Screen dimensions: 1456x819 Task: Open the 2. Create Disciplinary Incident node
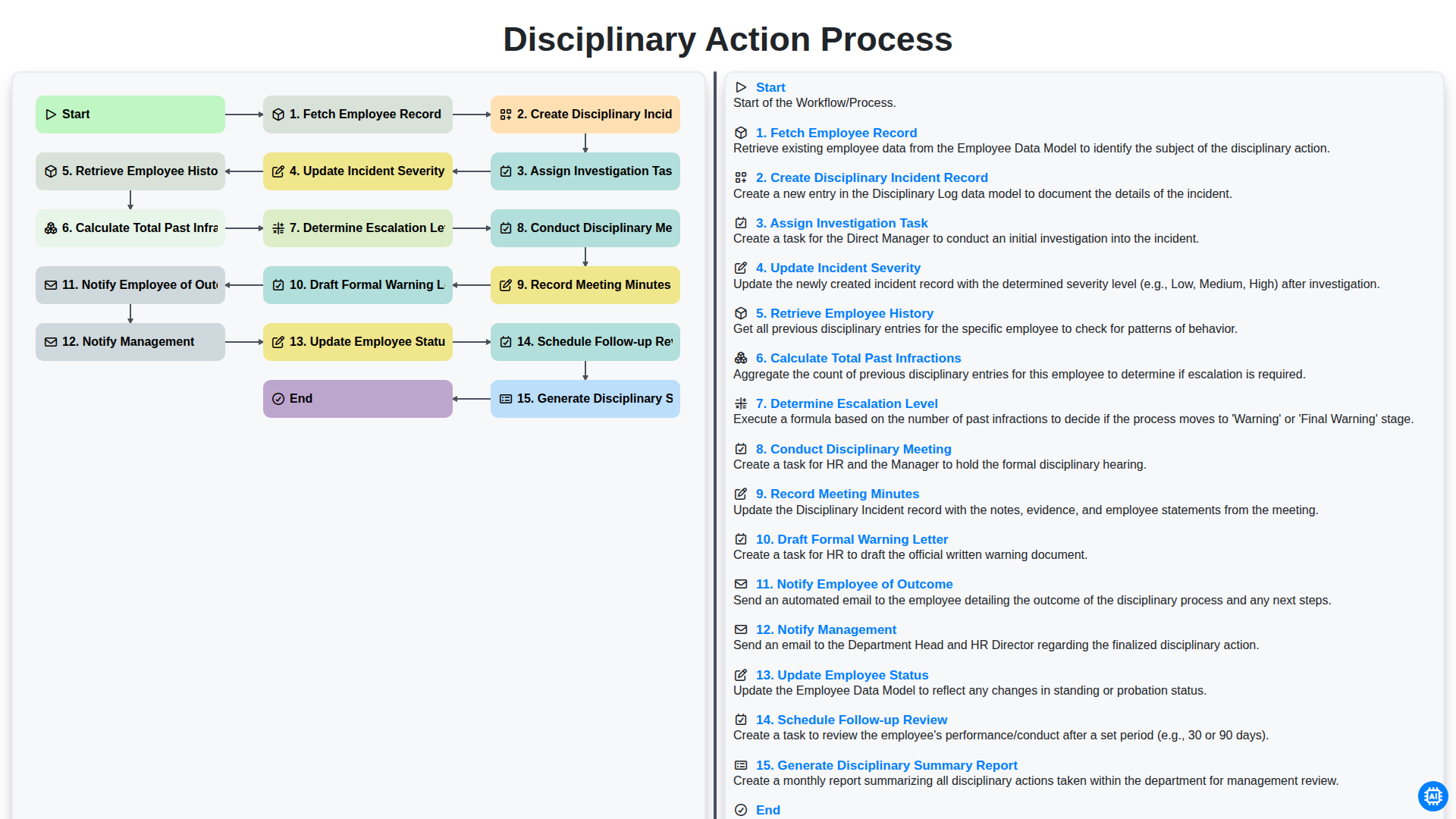585,115
